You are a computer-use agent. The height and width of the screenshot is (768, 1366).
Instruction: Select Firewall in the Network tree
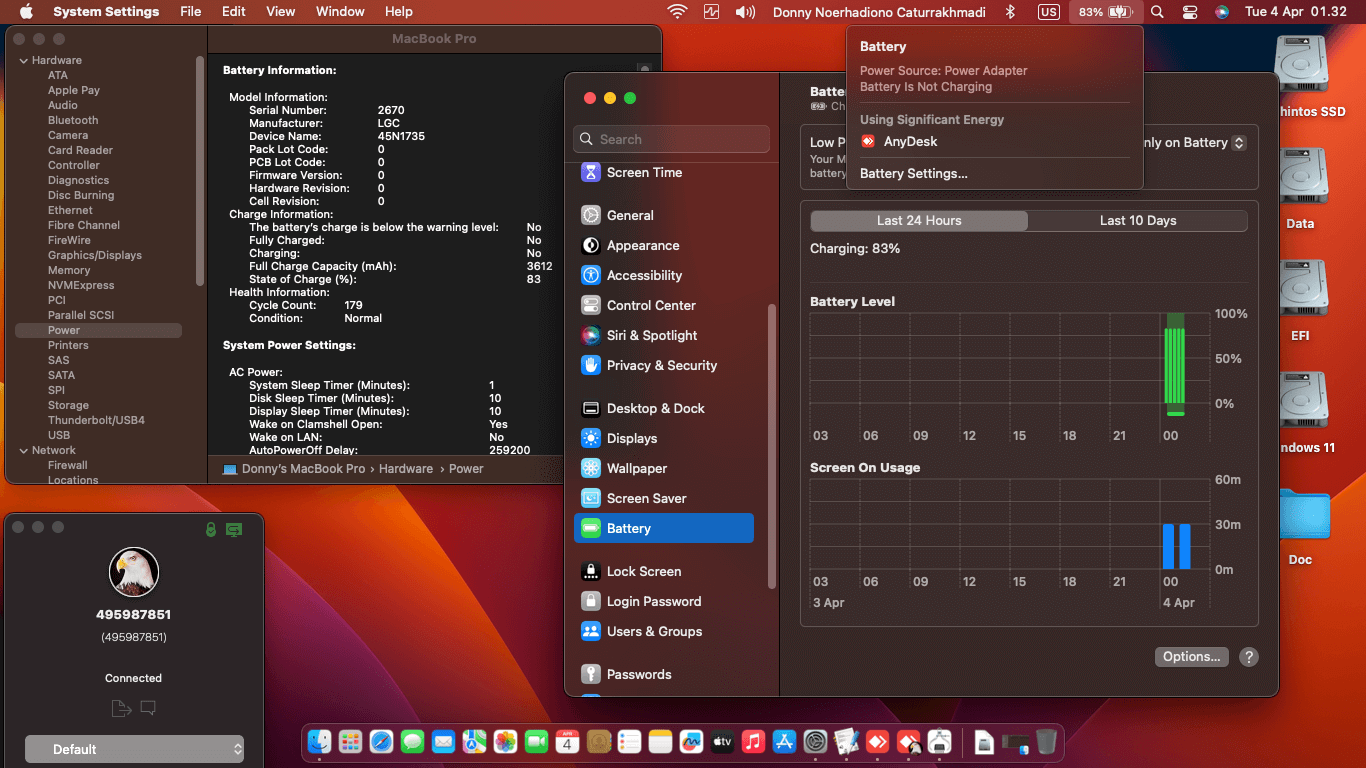click(x=68, y=465)
